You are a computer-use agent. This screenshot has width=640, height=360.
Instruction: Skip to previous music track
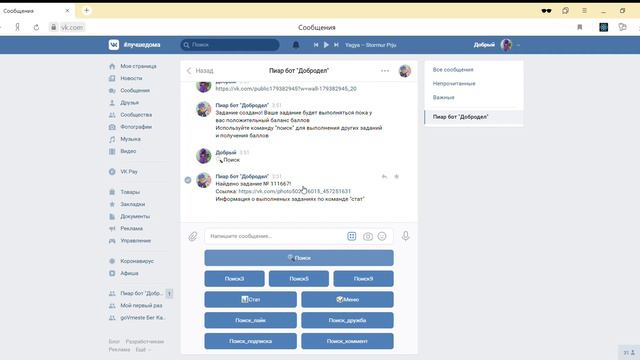click(316, 45)
